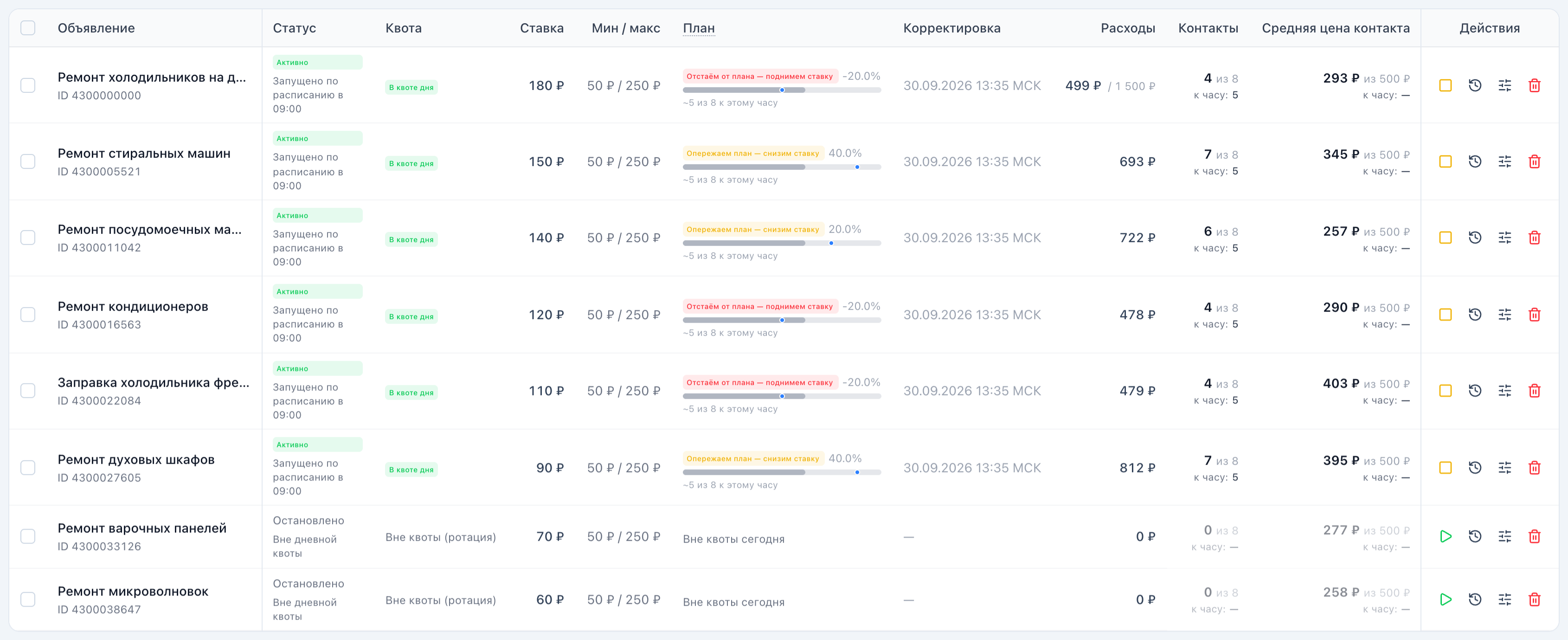Stop the Заправка холодильника ad

(x=1445, y=390)
